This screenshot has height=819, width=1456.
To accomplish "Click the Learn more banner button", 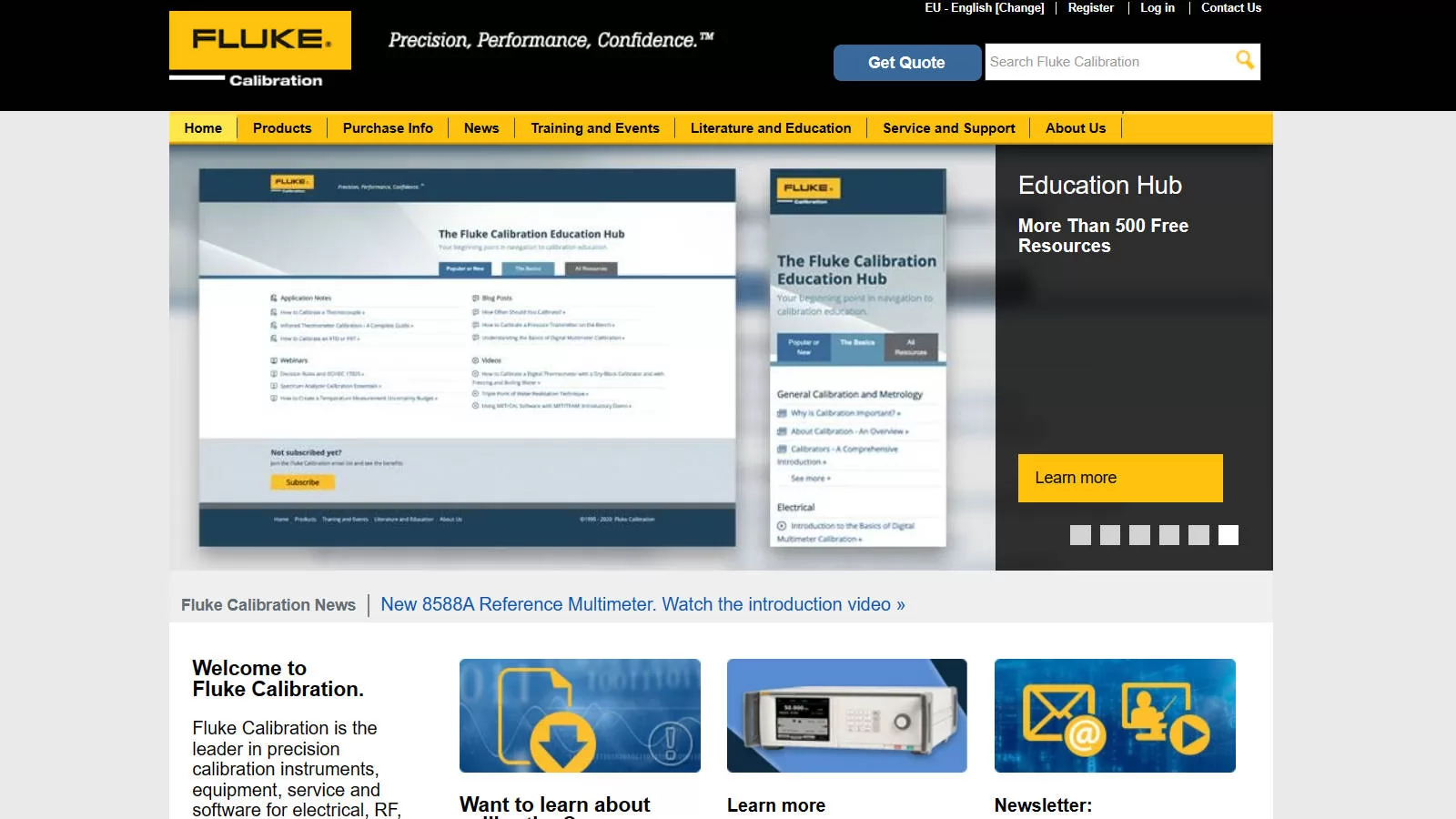I will (x=1120, y=478).
